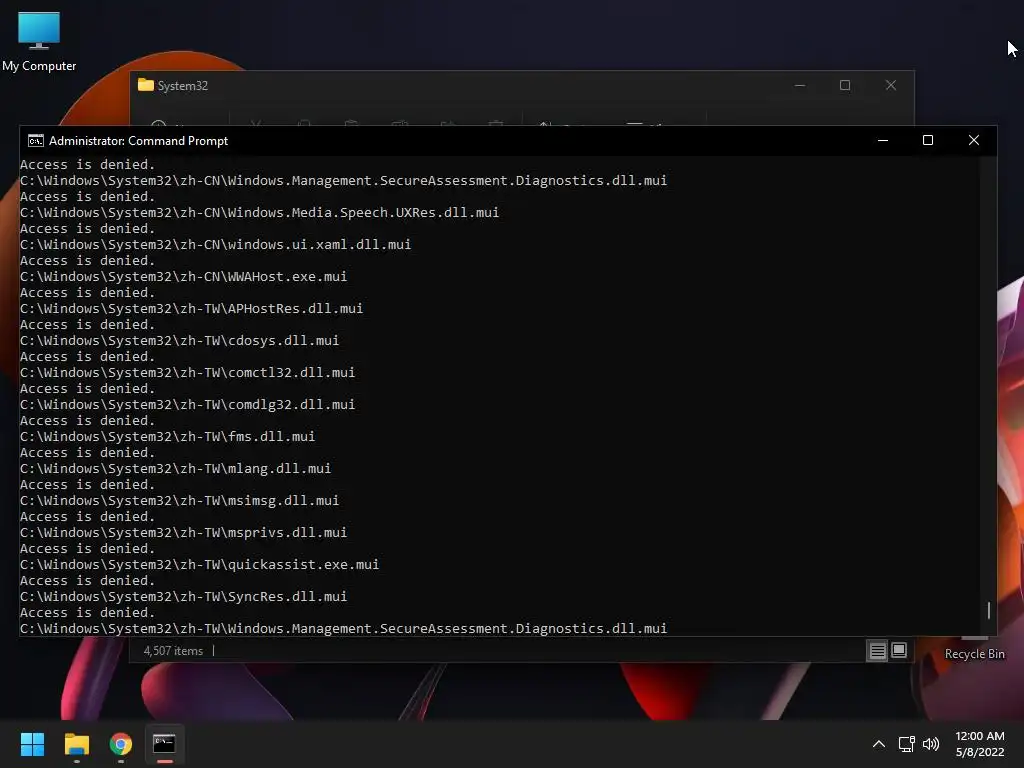Click the zh-TW\quickassist.exe.mui output line
1024x768 pixels.
tap(199, 564)
